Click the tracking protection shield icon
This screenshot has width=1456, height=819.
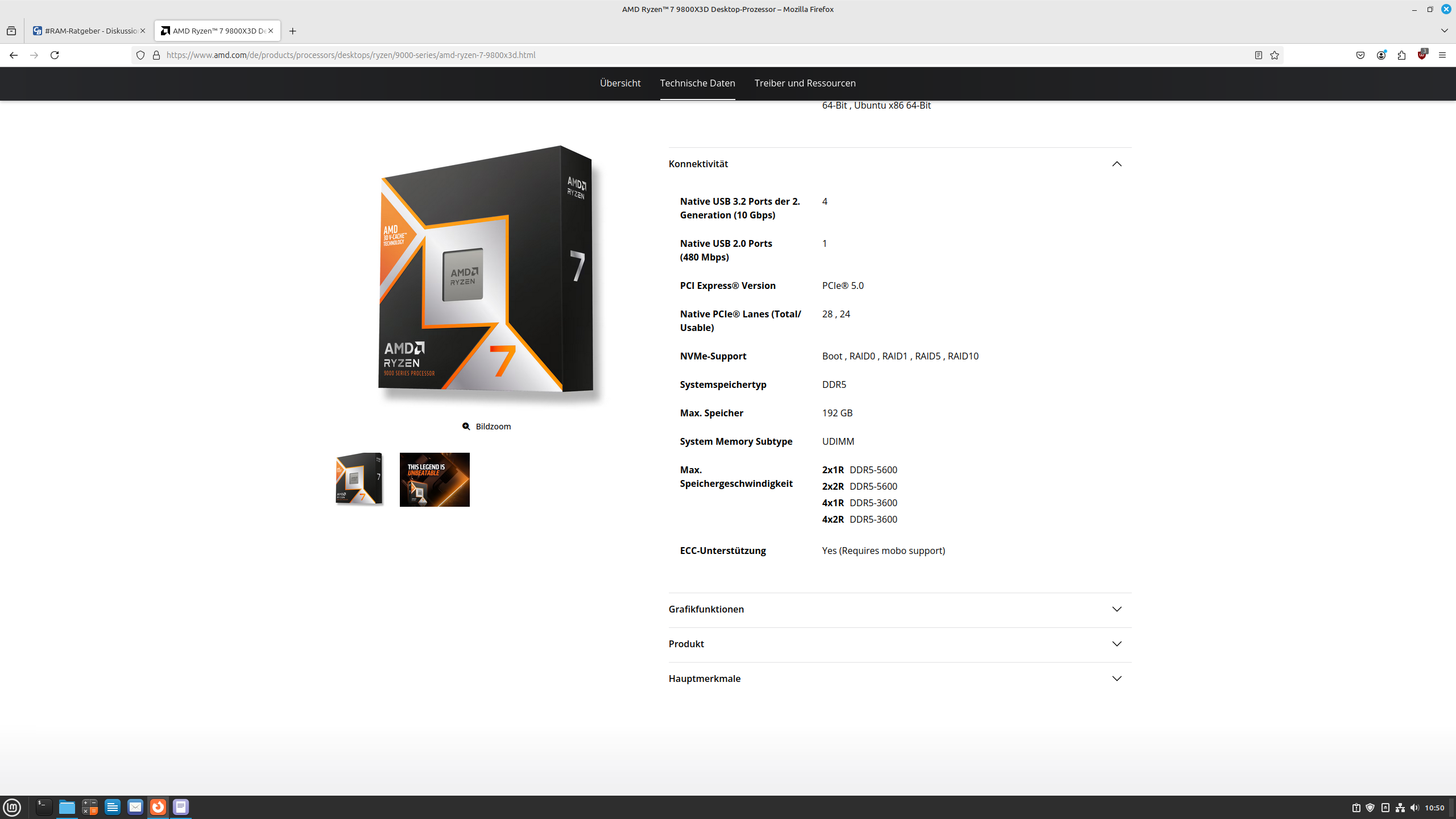tap(140, 55)
